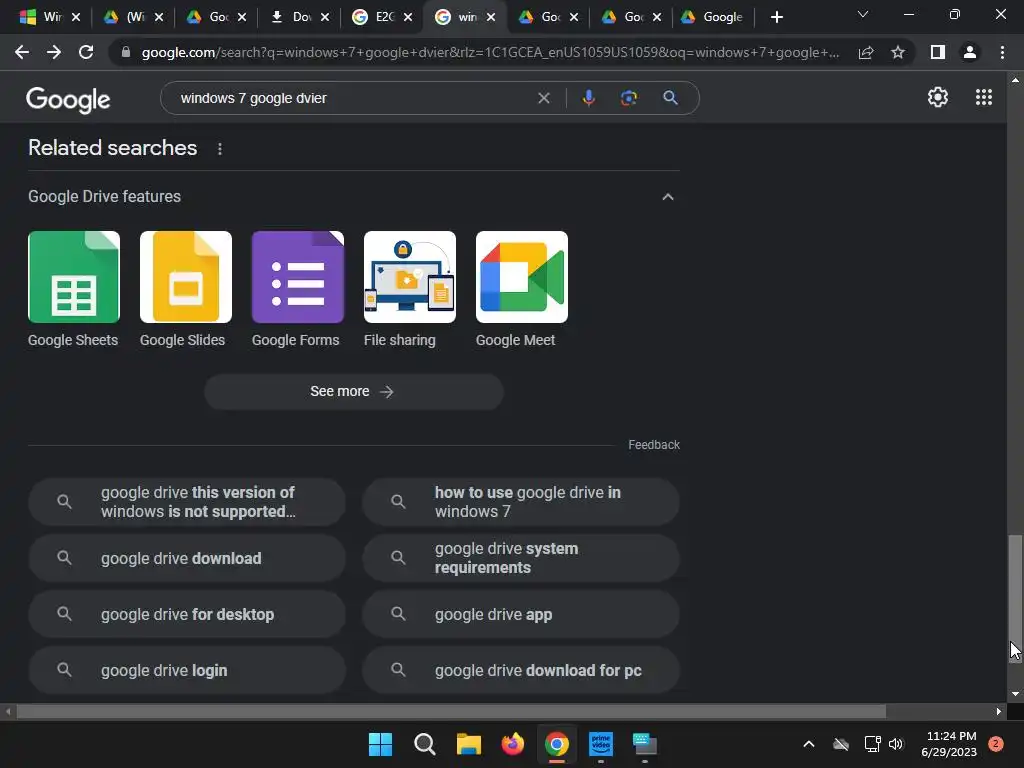Open the Google Slides thumbnail
Viewport: 1024px width, 768px height.
(185, 277)
